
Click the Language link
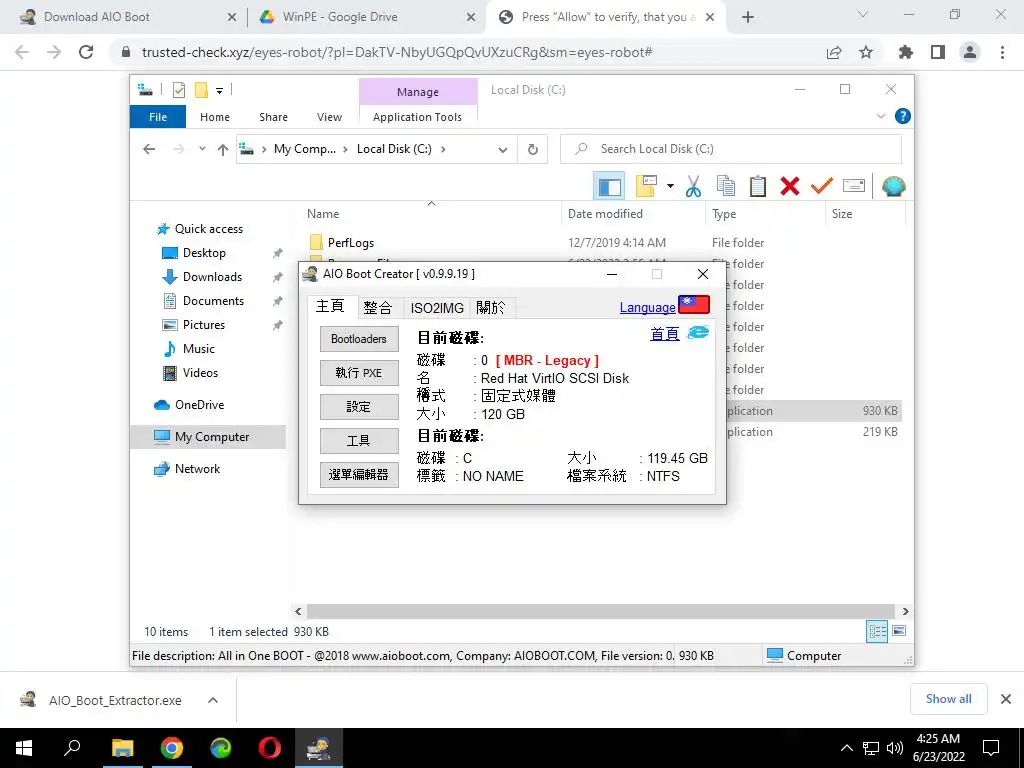[647, 308]
